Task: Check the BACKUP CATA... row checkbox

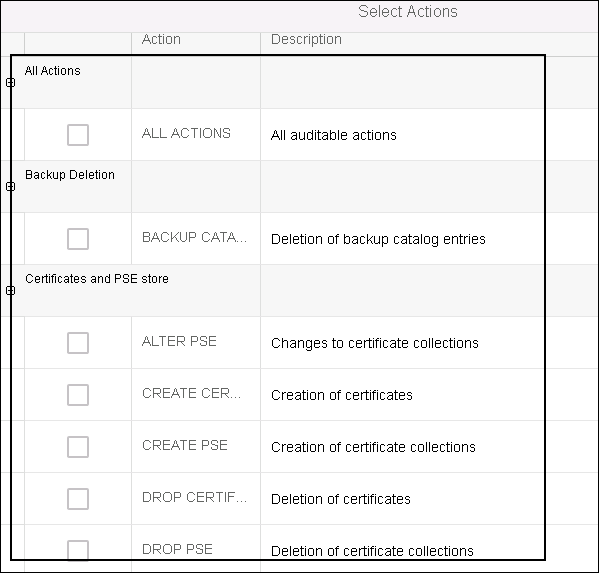Action: (78, 239)
